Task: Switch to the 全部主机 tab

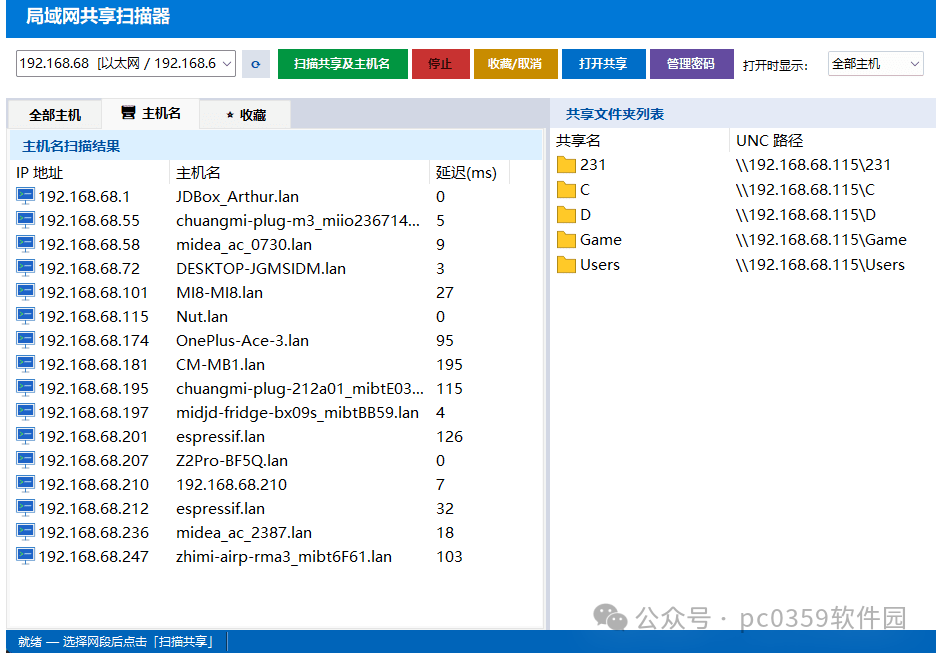Action: pos(55,115)
